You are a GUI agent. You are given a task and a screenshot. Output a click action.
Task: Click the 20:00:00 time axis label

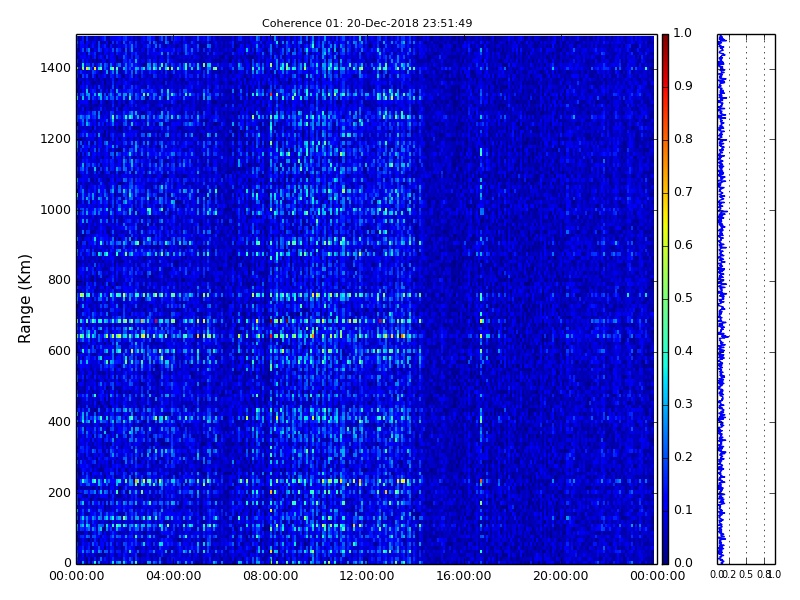(561, 576)
